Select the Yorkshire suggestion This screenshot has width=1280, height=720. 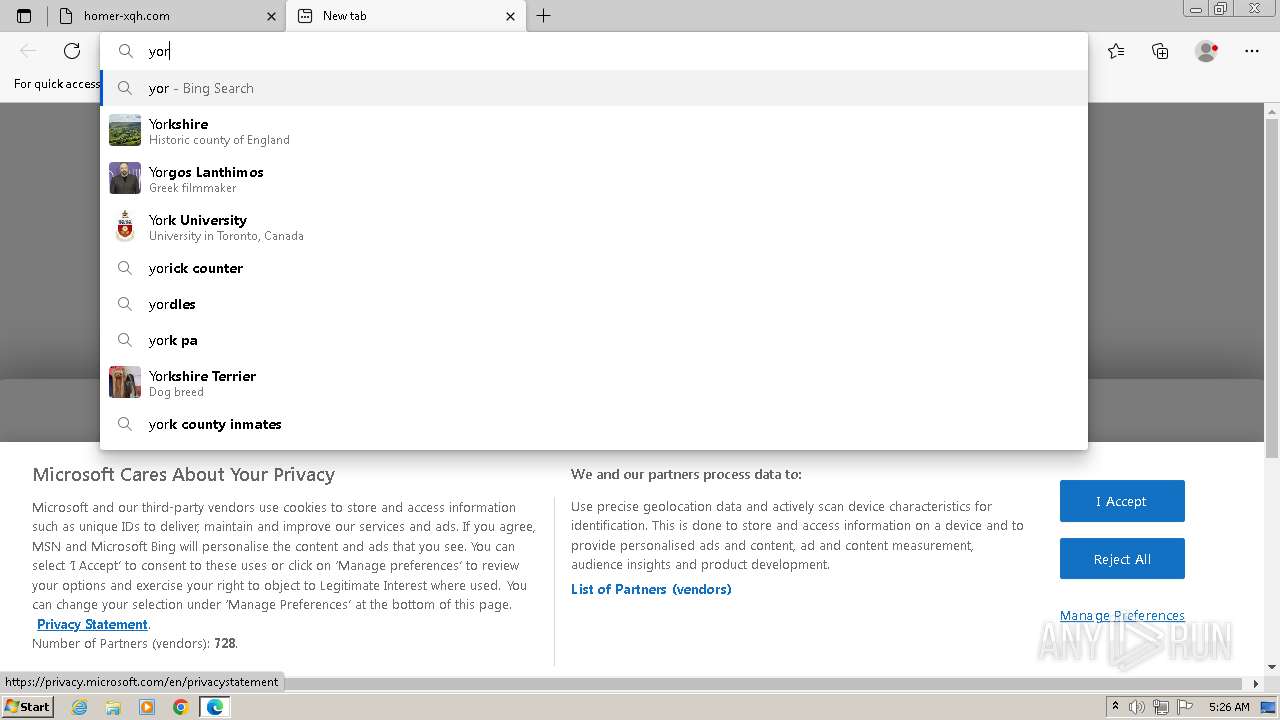pos(594,131)
